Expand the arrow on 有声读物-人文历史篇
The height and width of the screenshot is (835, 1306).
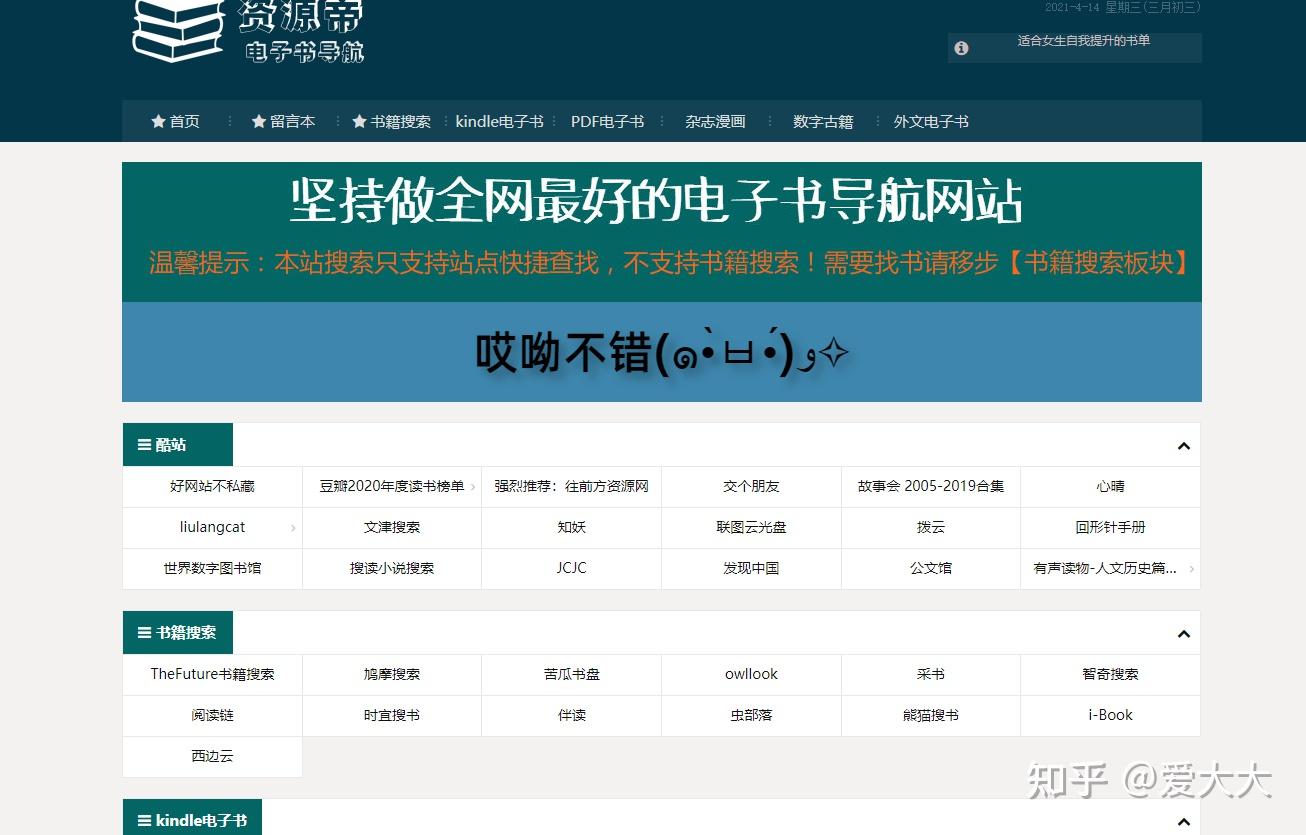(1191, 569)
